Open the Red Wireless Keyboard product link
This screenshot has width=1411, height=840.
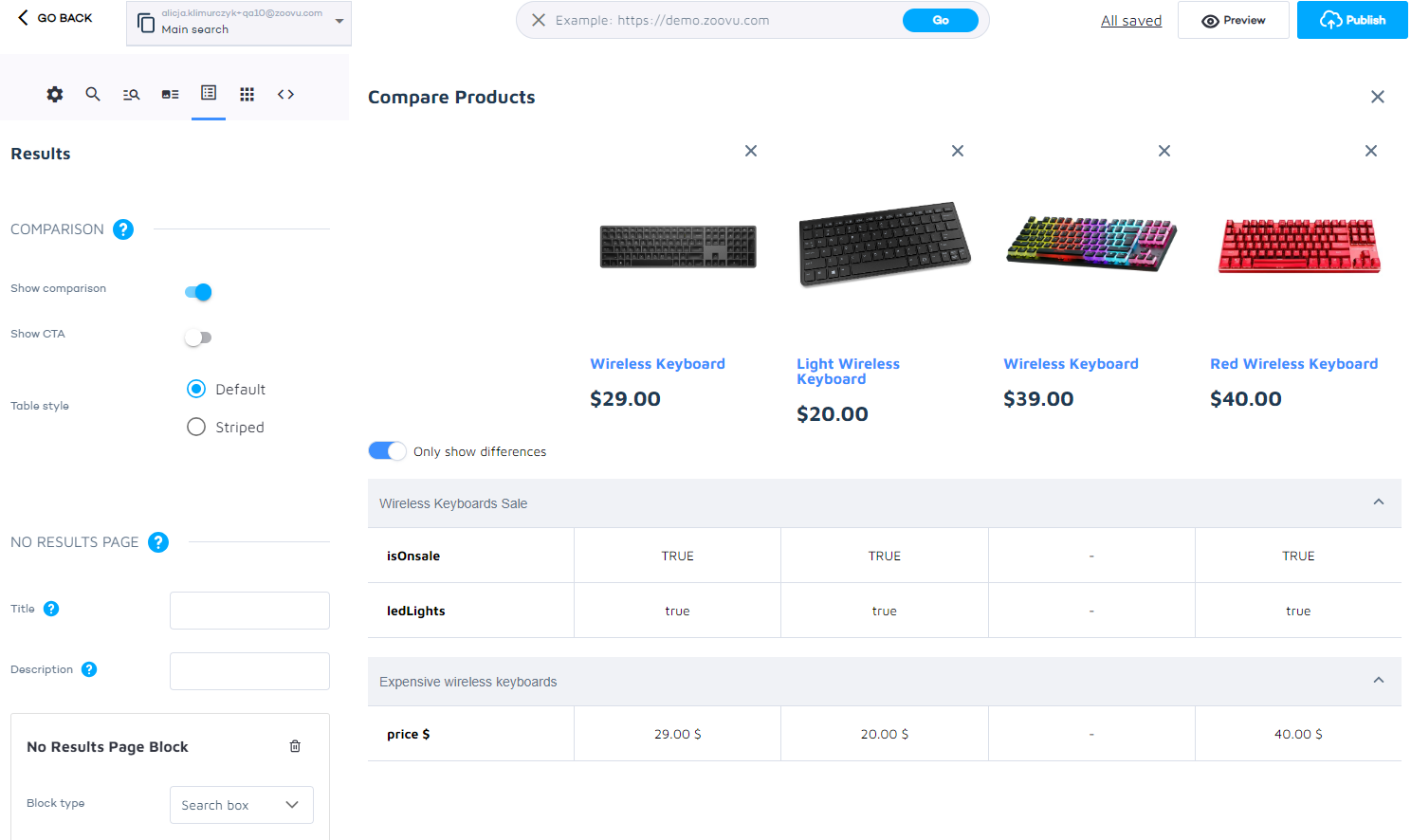pyautogui.click(x=1293, y=364)
